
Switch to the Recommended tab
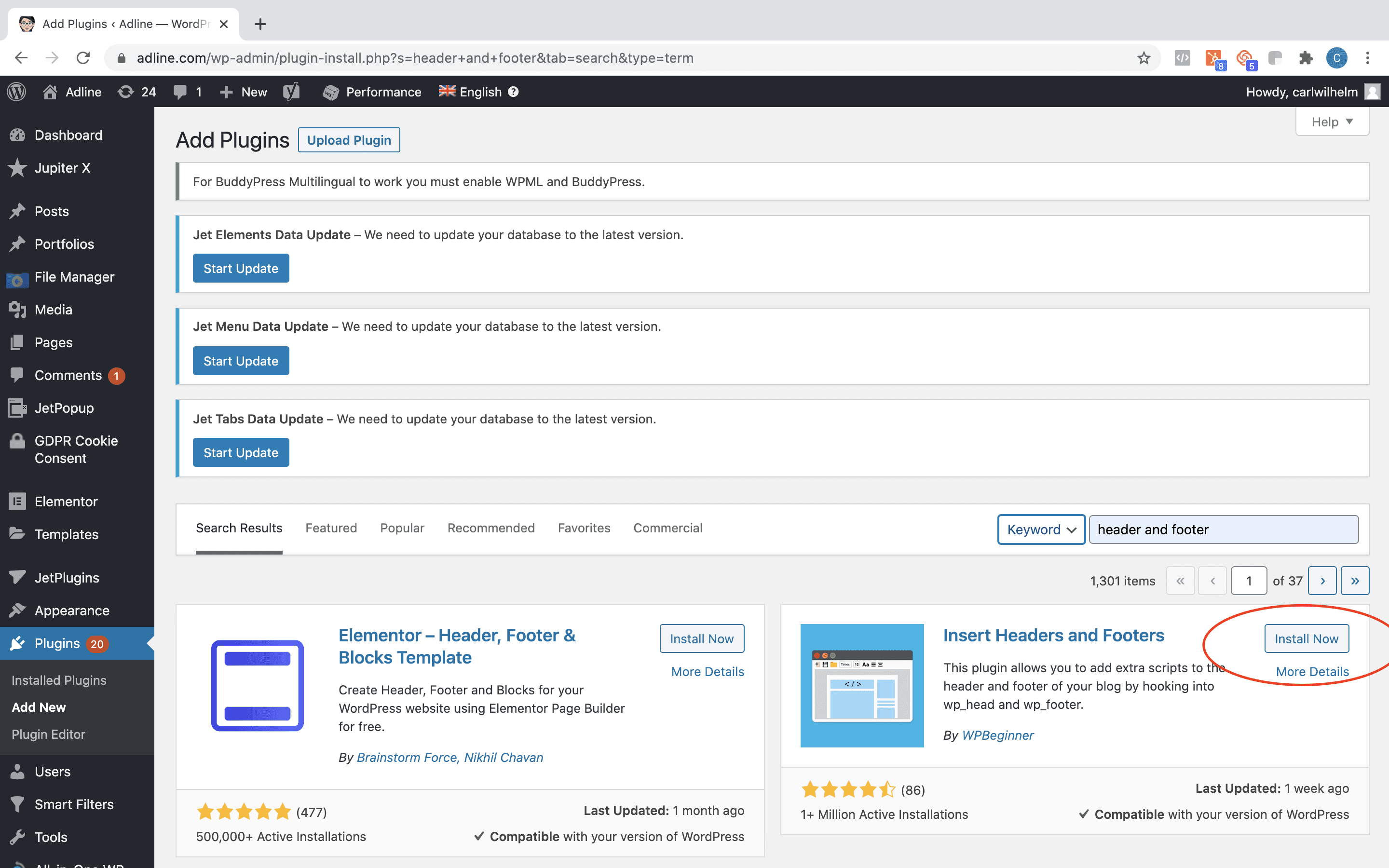coord(491,528)
